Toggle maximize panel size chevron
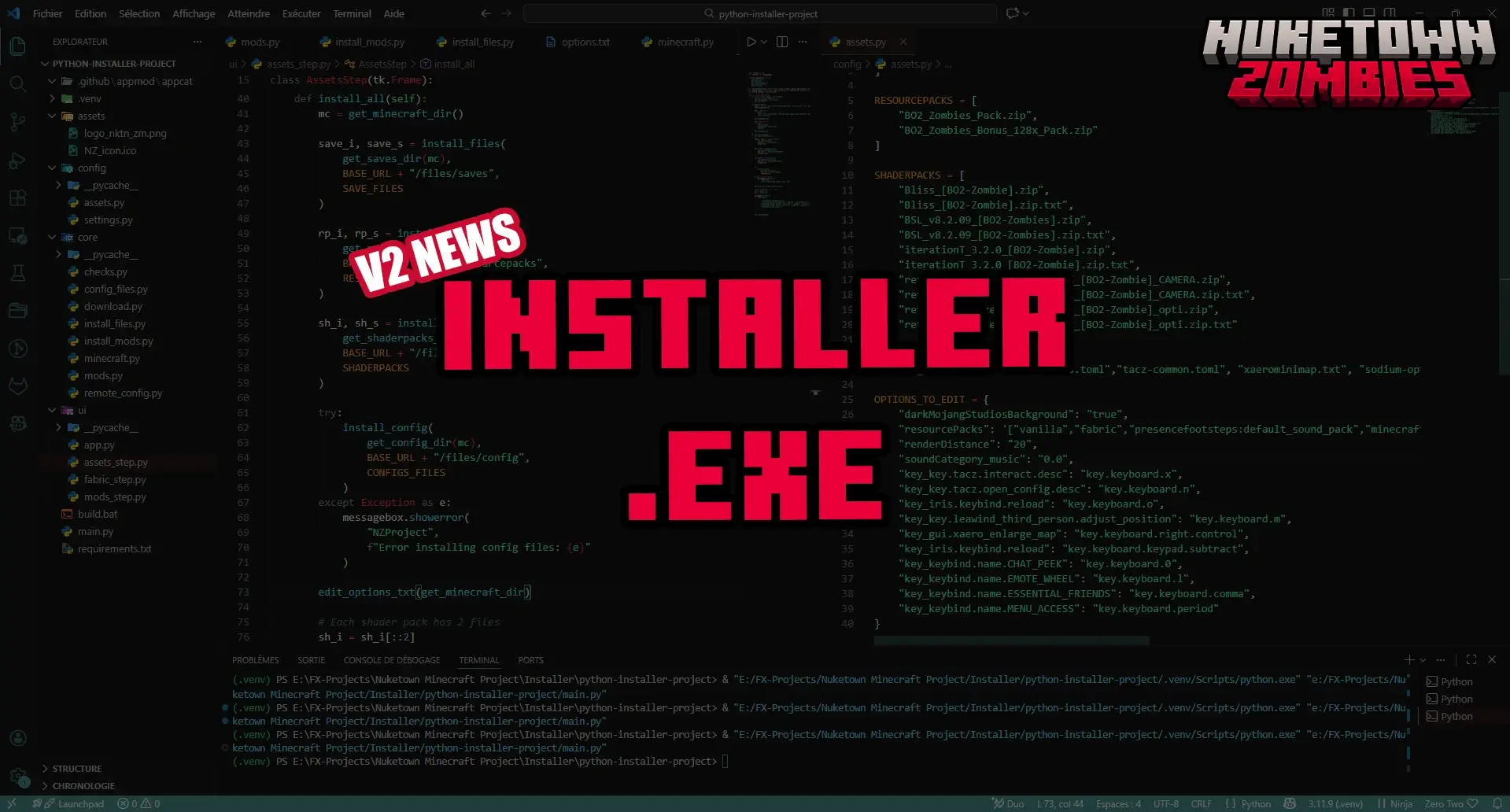The height and width of the screenshot is (812, 1510). [x=1471, y=660]
